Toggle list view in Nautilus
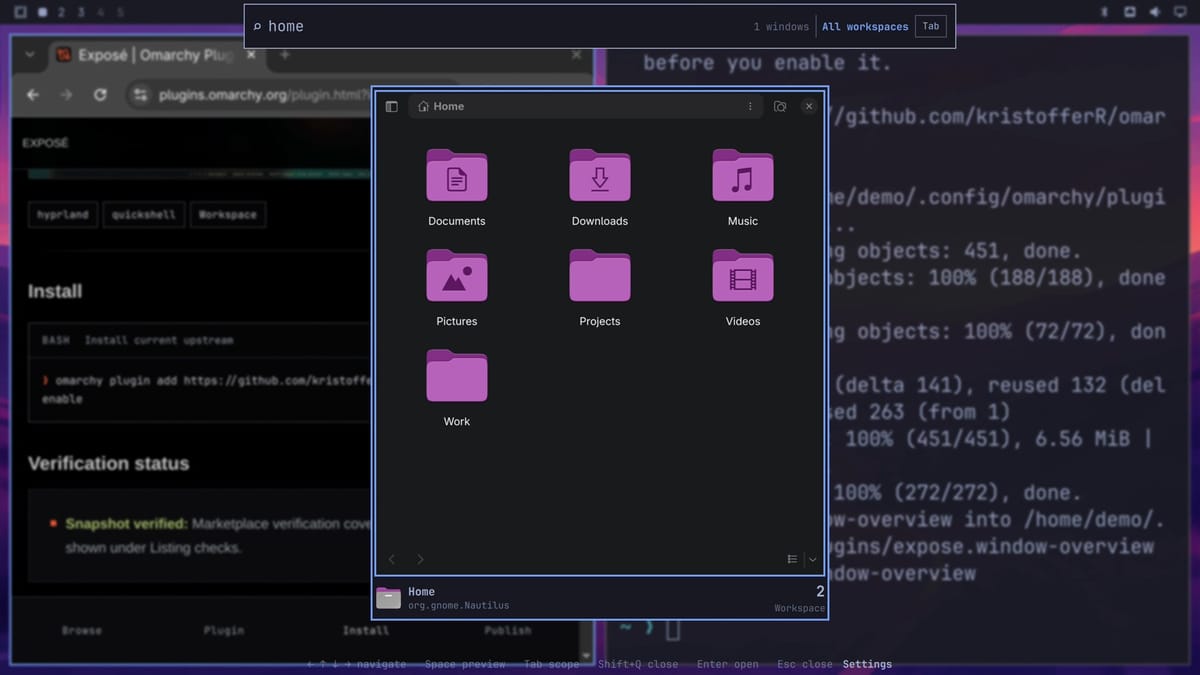 pyautogui.click(x=792, y=559)
